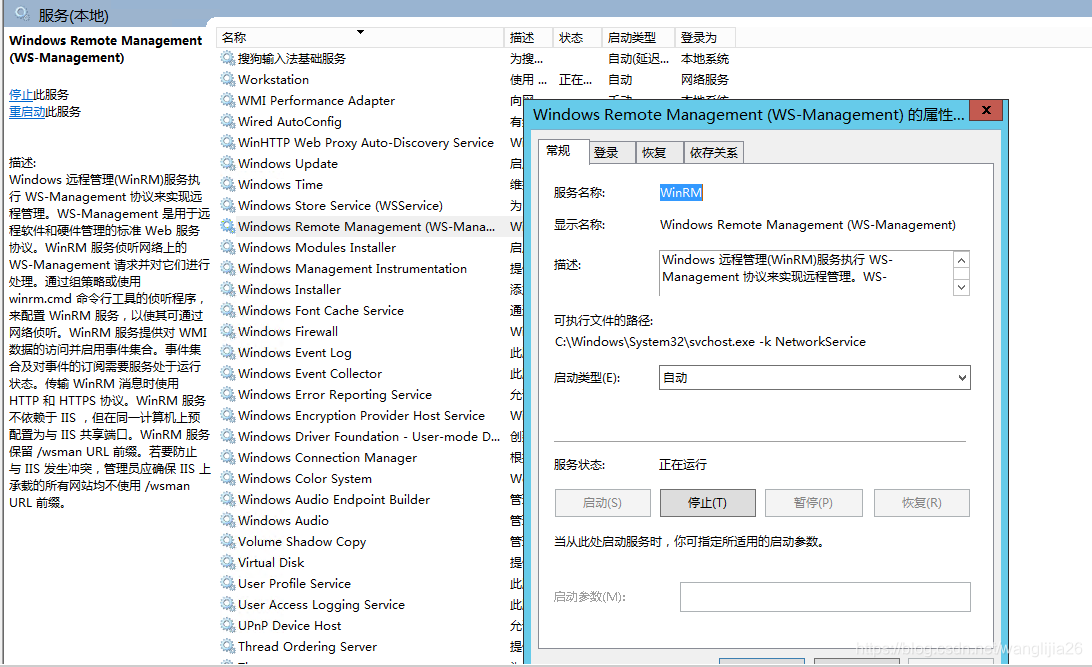The width and height of the screenshot is (1092, 667).
Task: Click the sort arrow on the 名称 column header
Action: point(360,32)
